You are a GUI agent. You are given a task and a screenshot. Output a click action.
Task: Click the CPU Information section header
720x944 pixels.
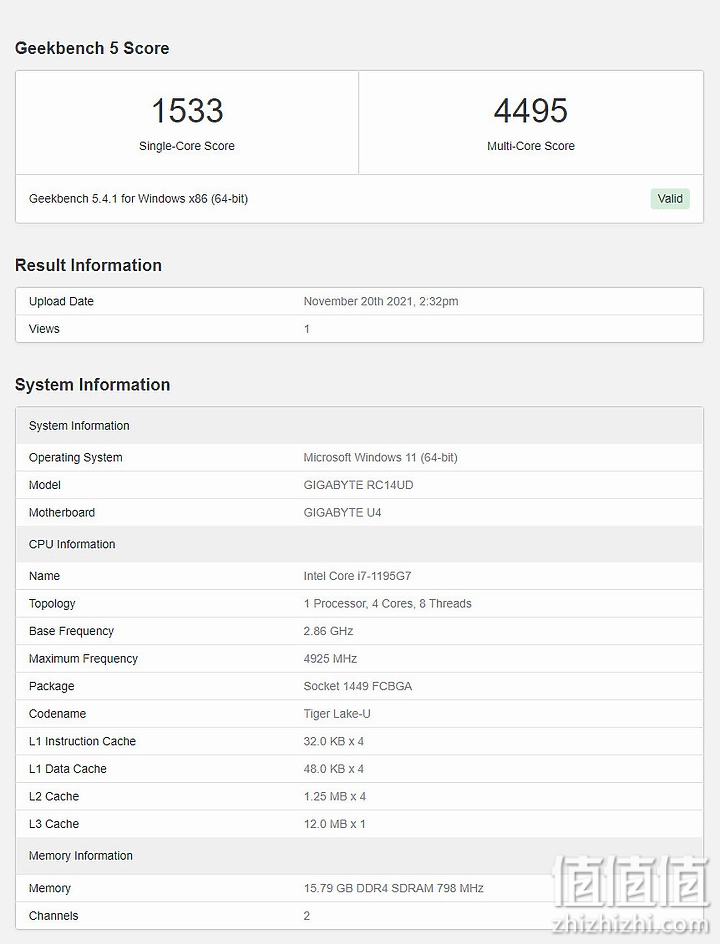click(359, 544)
